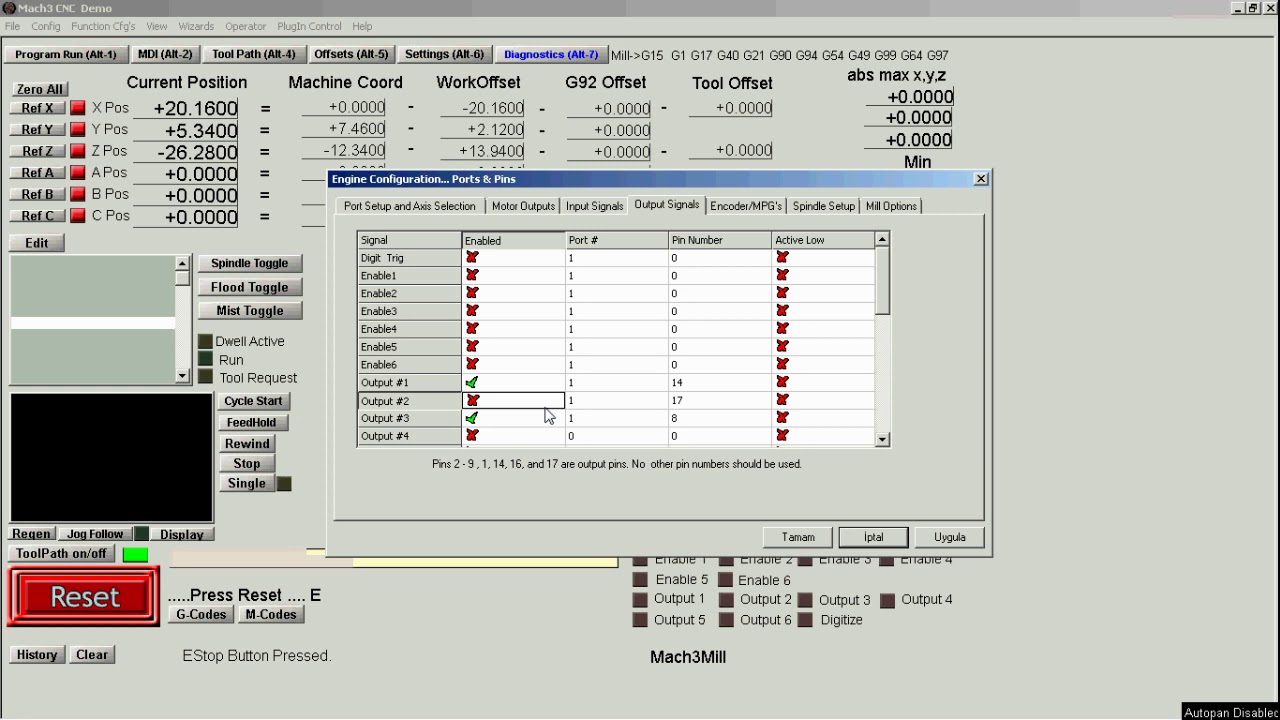Switch to Input Signals tab
Viewport: 1280px width, 720px height.
coord(594,206)
